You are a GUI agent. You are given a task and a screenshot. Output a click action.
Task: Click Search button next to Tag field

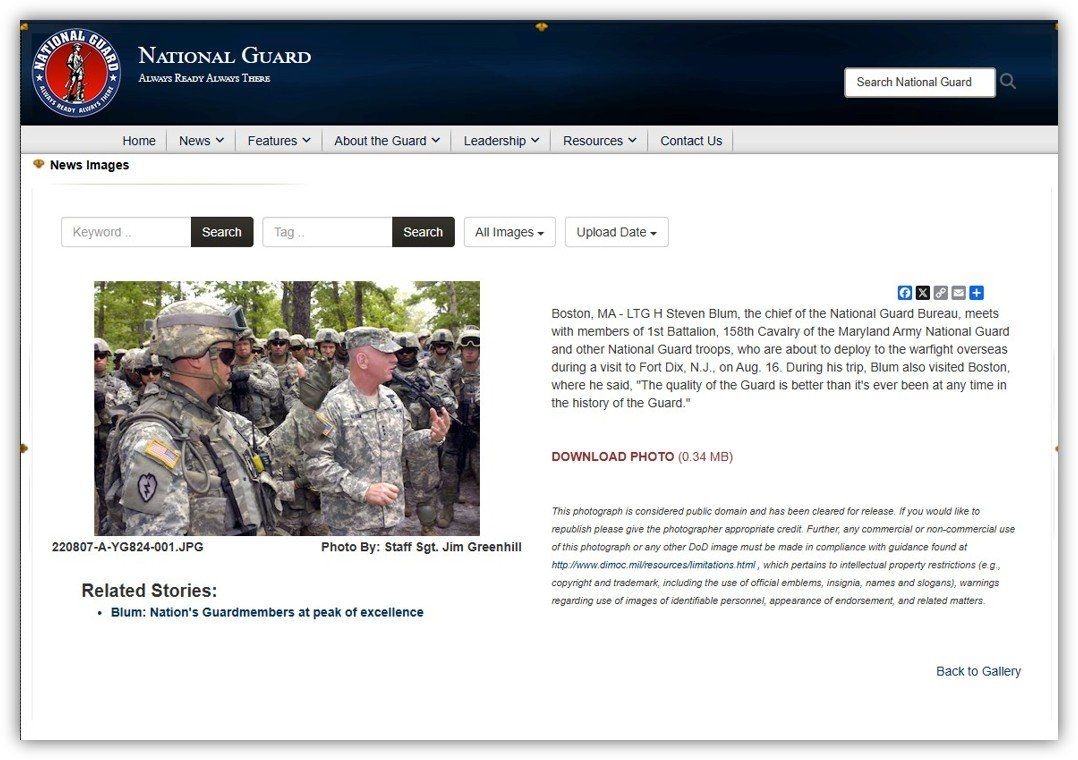[423, 232]
